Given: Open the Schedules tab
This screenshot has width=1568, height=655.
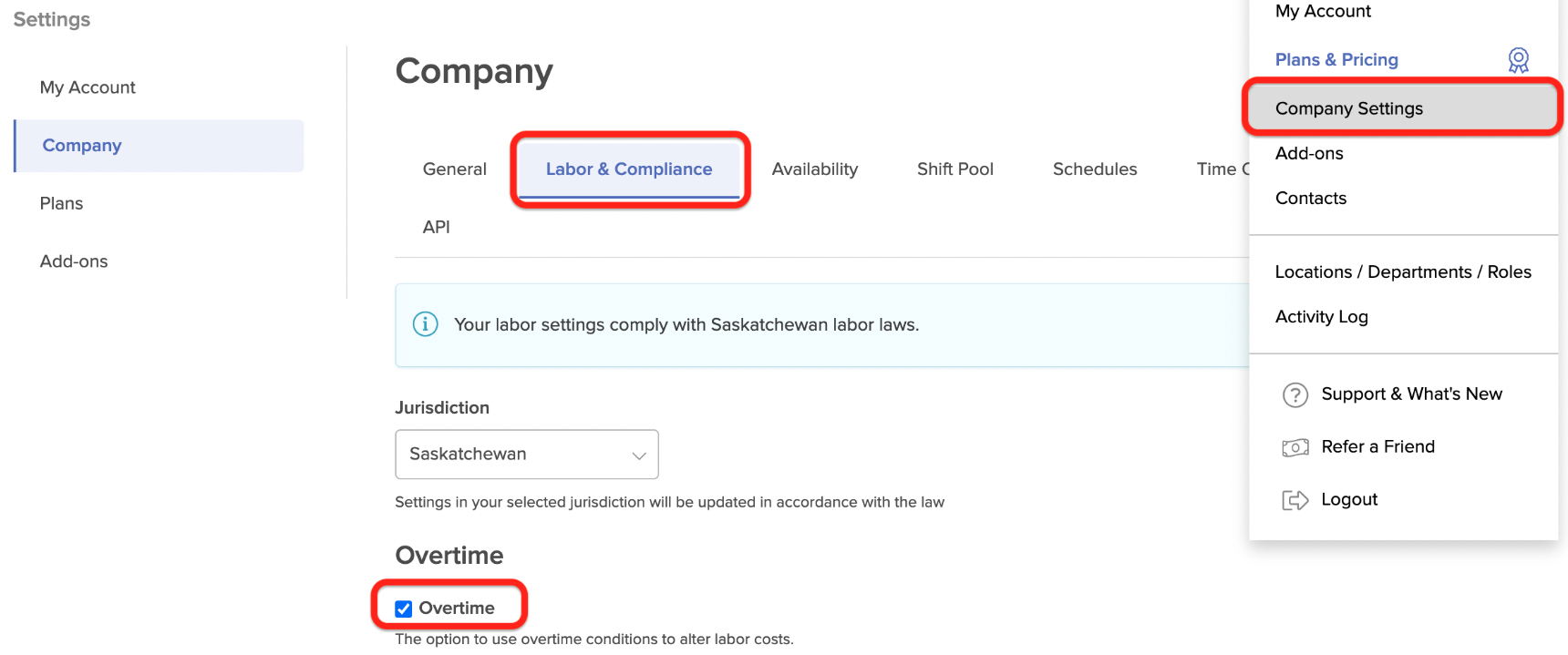Looking at the screenshot, I should (1094, 169).
